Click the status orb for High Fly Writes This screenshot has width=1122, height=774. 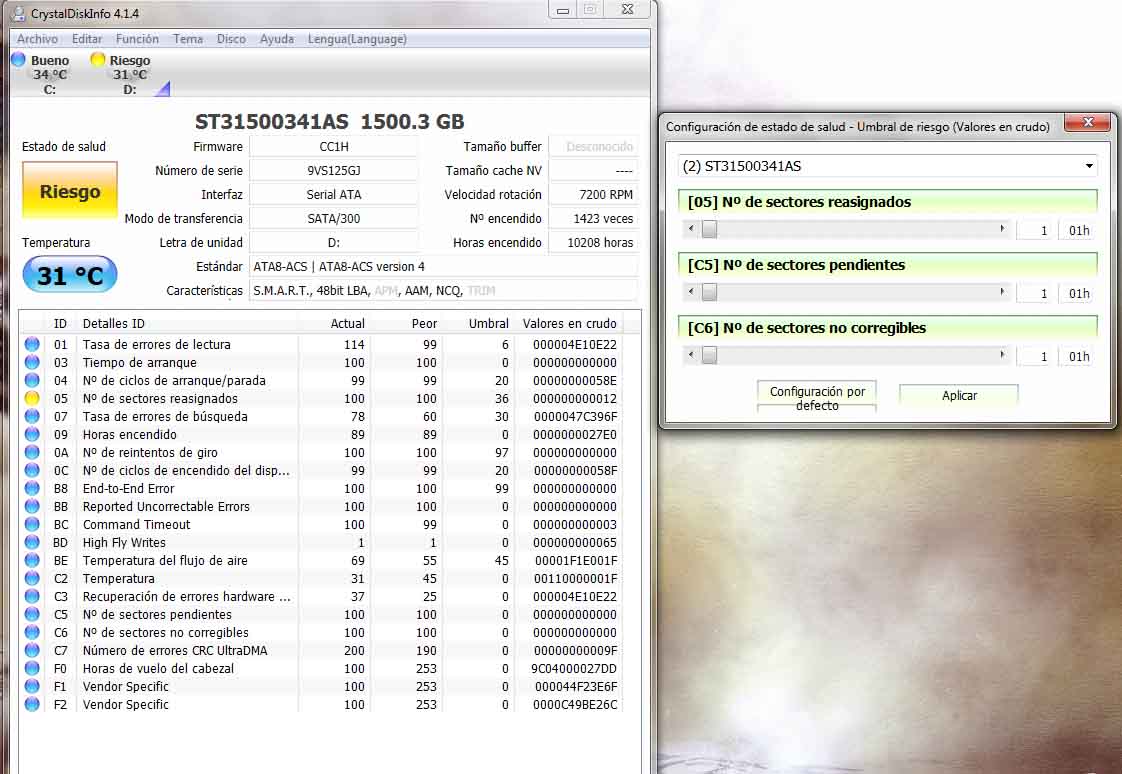[32, 542]
